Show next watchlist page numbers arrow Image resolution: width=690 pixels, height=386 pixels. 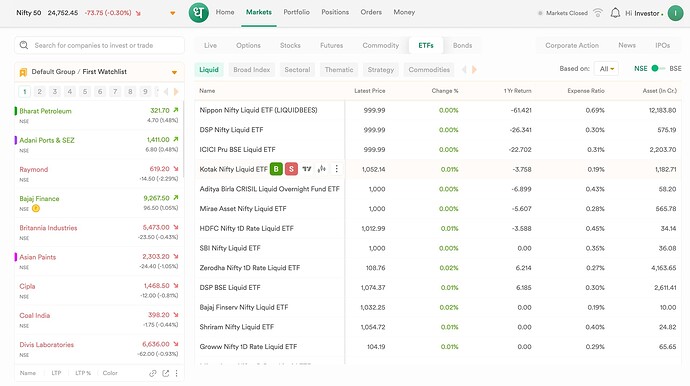pyautogui.click(x=176, y=92)
